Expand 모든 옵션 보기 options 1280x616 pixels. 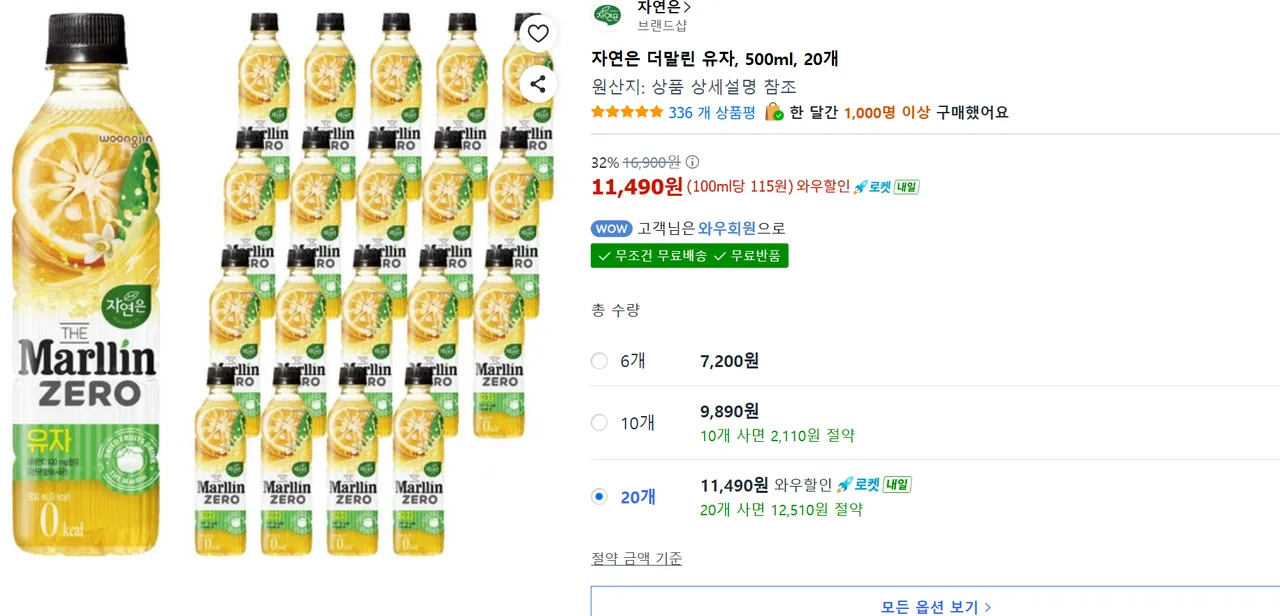coord(935,606)
